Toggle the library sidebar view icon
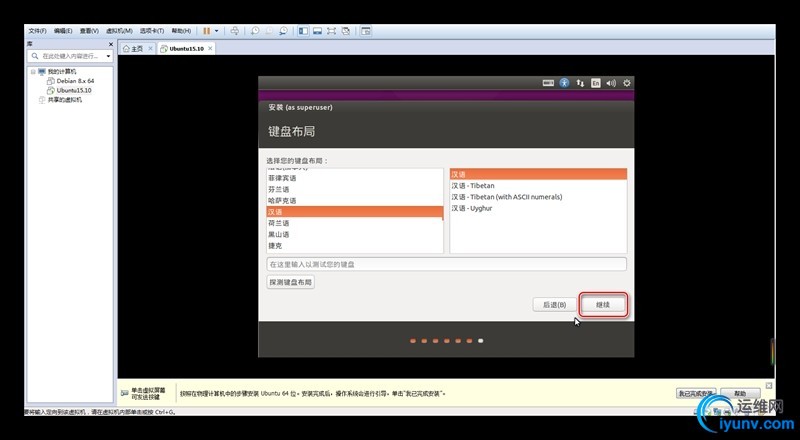This screenshot has width=800, height=440. pos(304,31)
